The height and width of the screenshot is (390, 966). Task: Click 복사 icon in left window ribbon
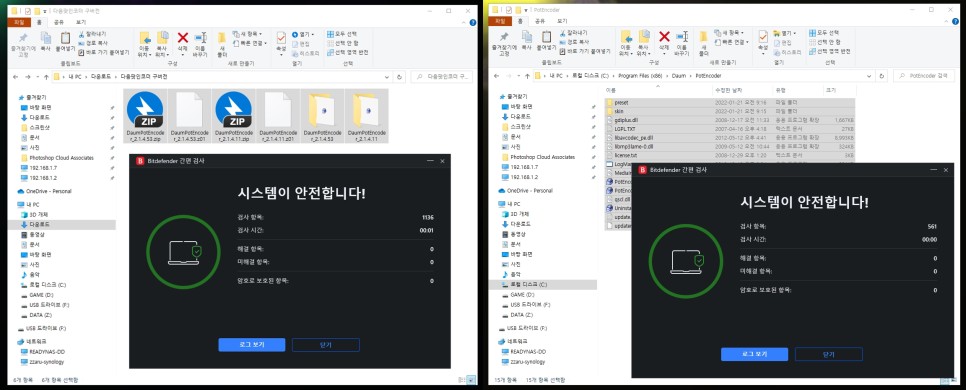click(46, 38)
